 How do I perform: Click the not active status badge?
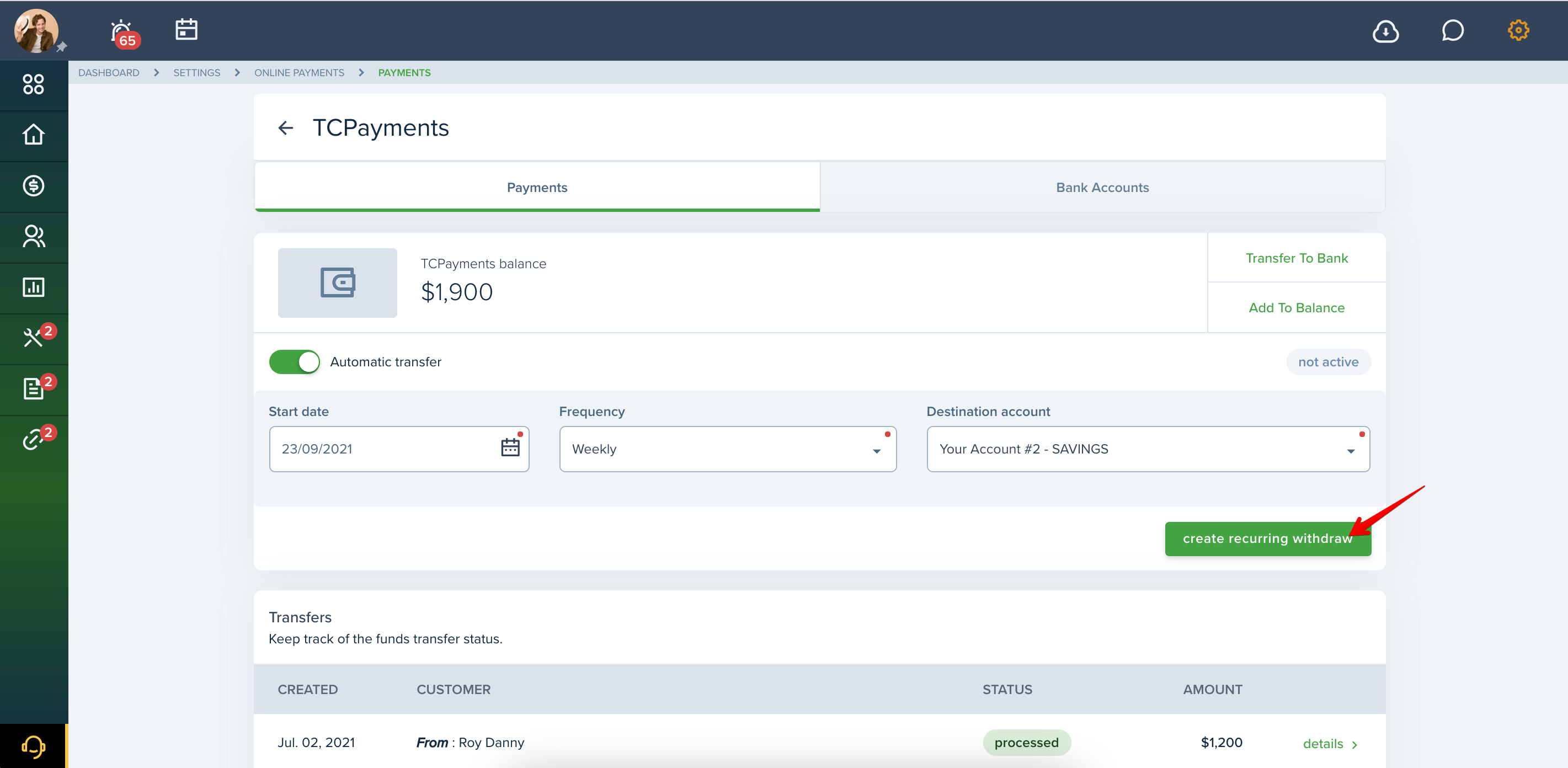1328,362
